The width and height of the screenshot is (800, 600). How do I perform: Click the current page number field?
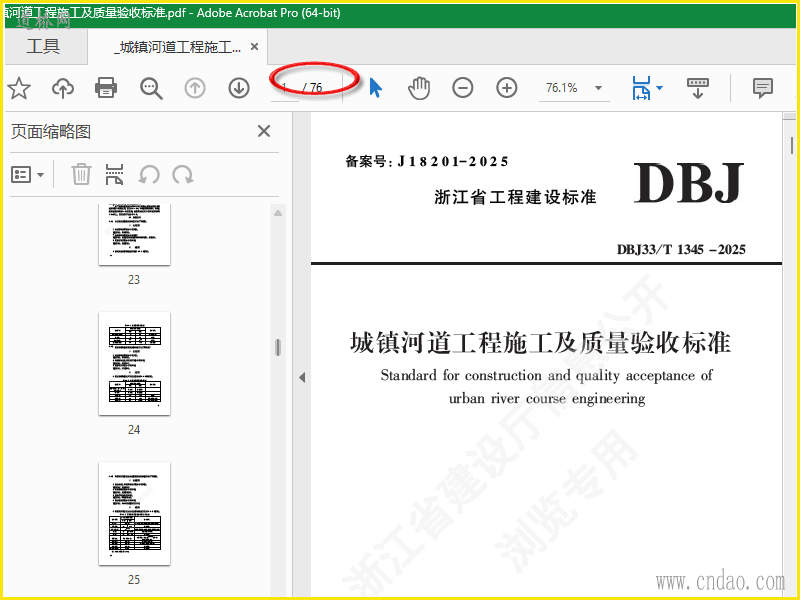tap(285, 88)
